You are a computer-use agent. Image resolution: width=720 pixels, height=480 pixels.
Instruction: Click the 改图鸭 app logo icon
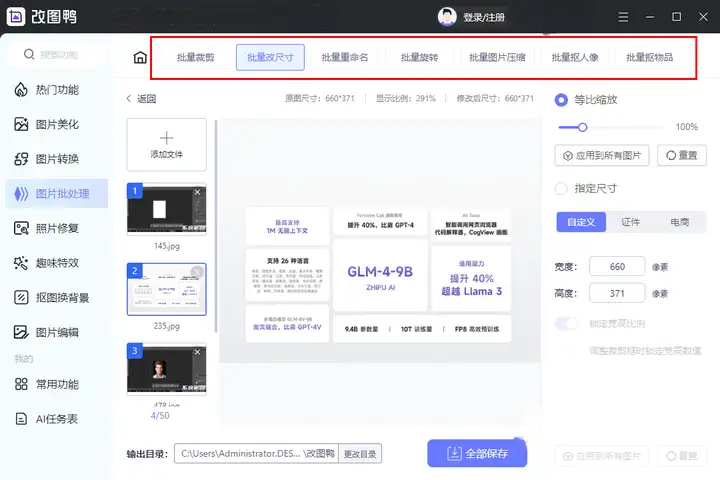coord(16,17)
